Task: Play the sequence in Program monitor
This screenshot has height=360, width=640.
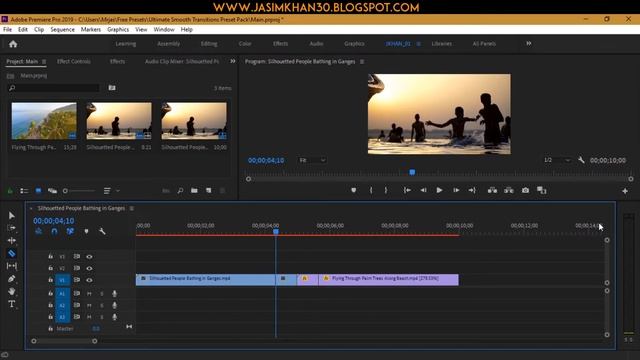Action: (439, 190)
